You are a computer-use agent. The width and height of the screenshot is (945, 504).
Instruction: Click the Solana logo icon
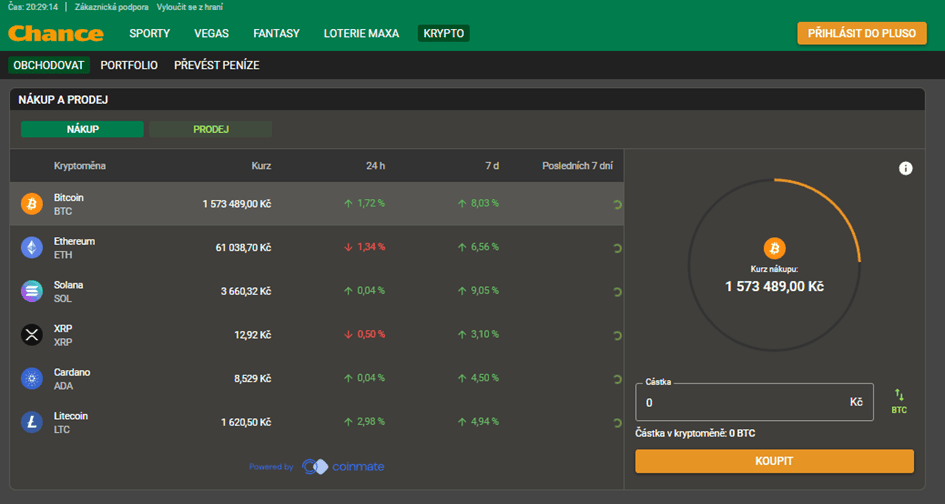32,291
